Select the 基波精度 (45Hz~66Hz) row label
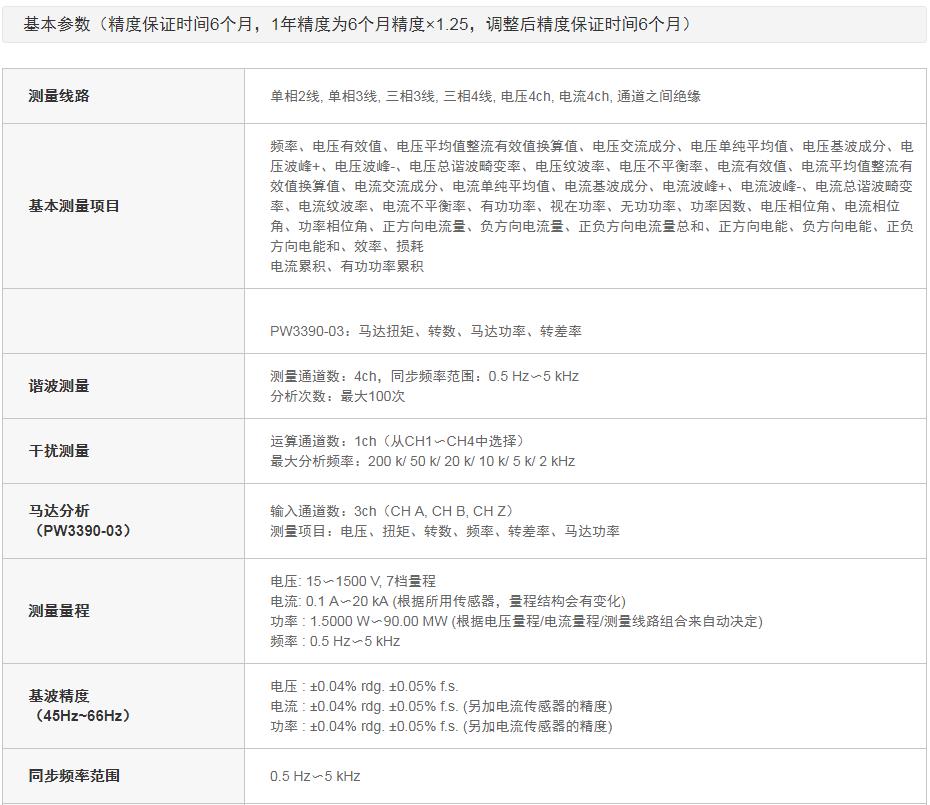The height and width of the screenshot is (805, 930). coord(80,705)
